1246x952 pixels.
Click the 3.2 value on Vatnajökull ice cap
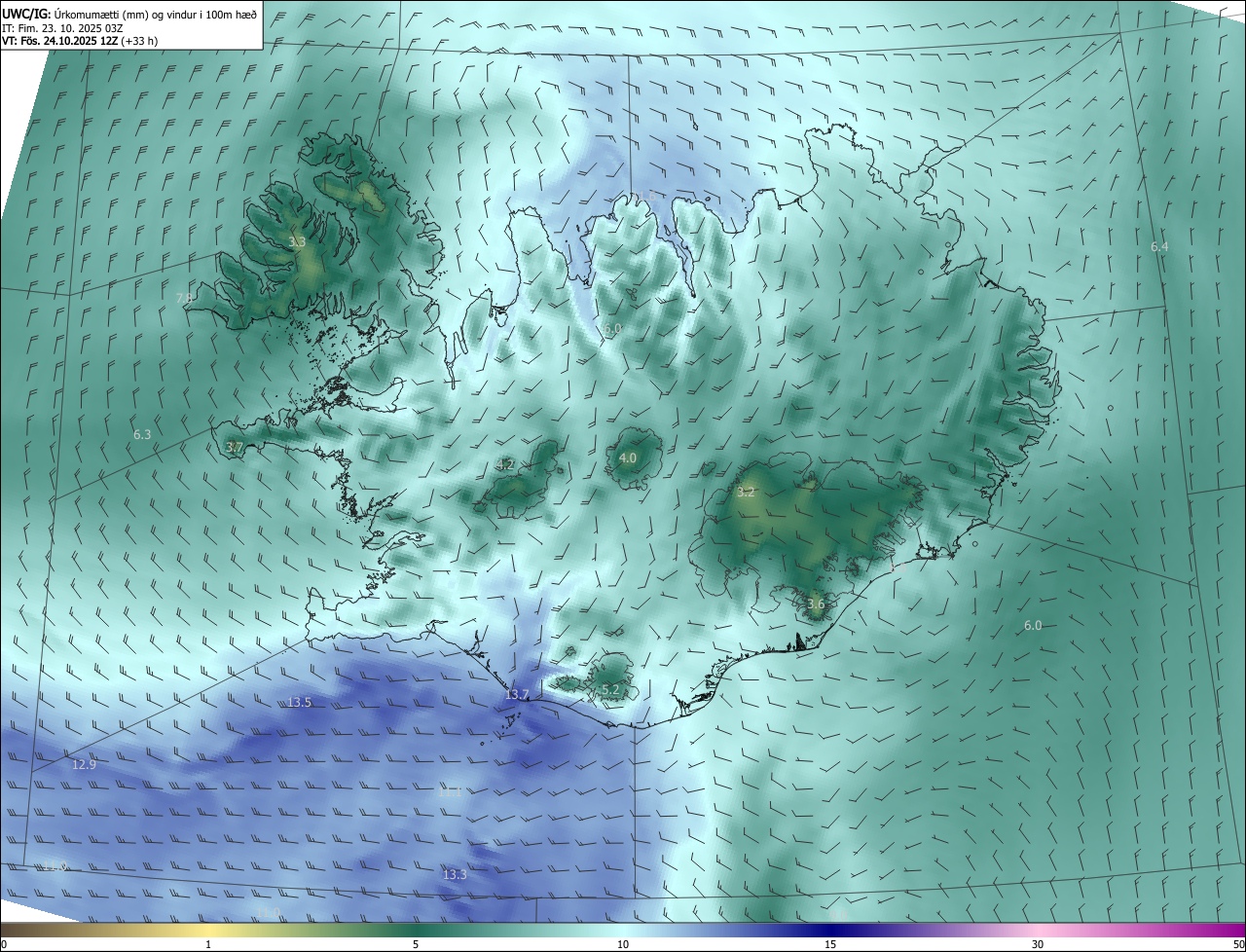(746, 493)
